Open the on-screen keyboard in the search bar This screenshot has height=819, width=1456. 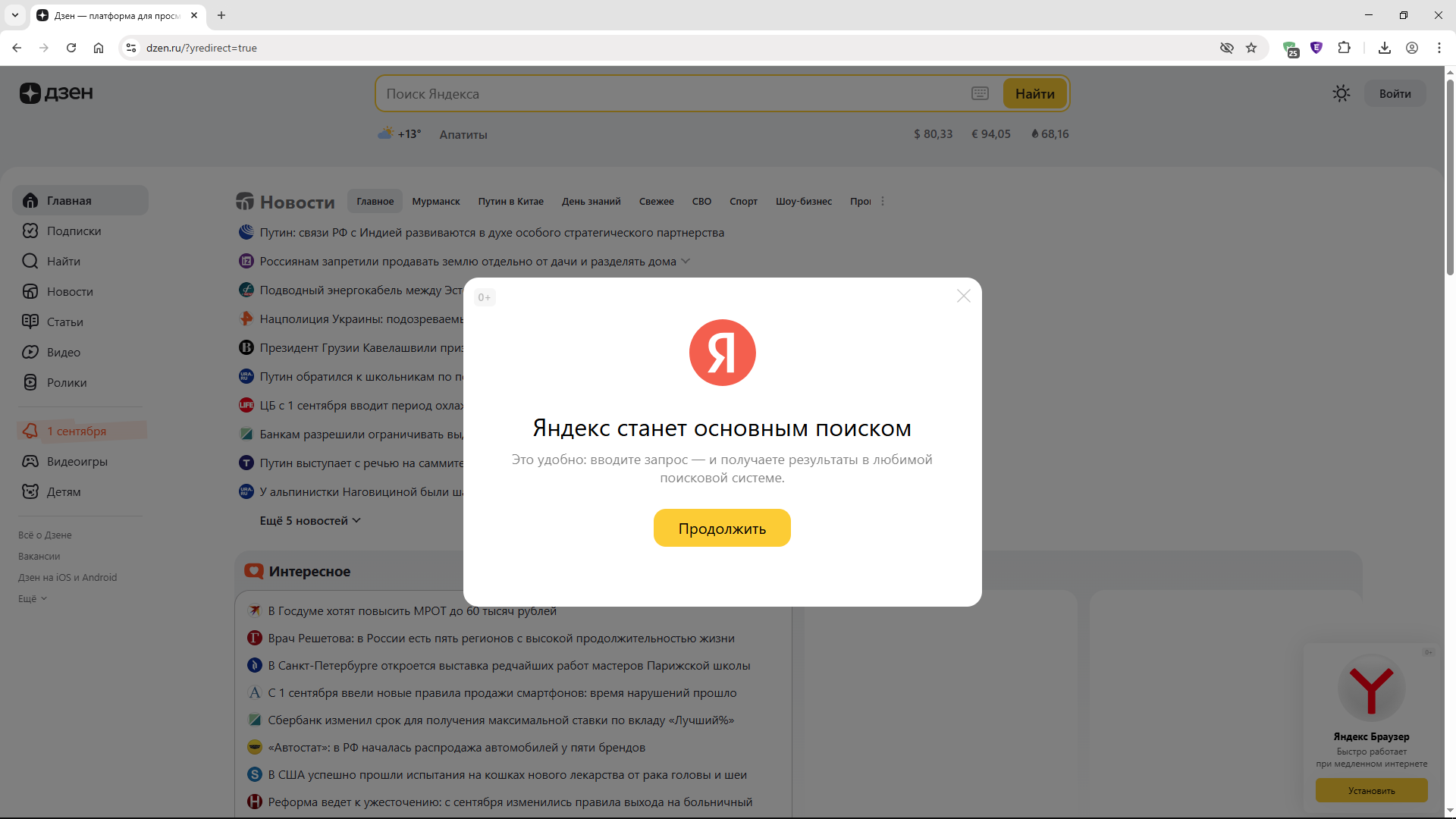[980, 93]
